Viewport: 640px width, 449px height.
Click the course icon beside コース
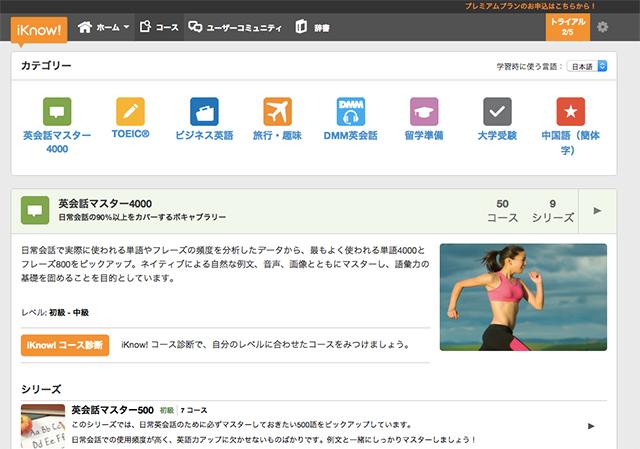(145, 27)
